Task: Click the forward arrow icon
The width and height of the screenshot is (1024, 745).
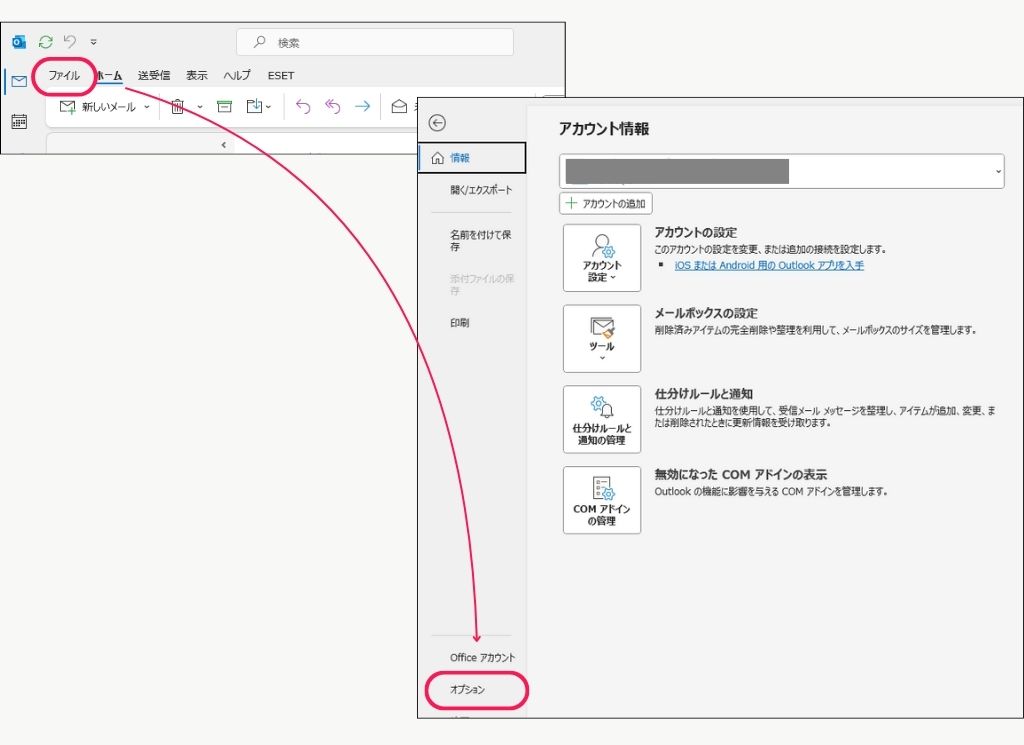Action: click(362, 107)
